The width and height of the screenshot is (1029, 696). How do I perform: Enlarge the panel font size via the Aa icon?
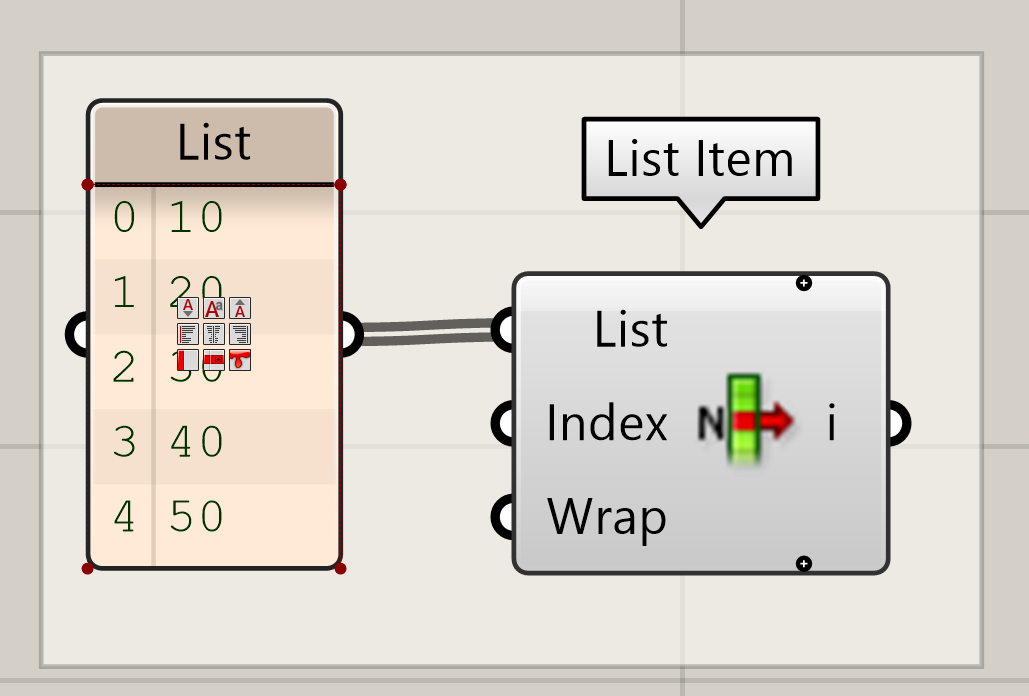(x=214, y=308)
